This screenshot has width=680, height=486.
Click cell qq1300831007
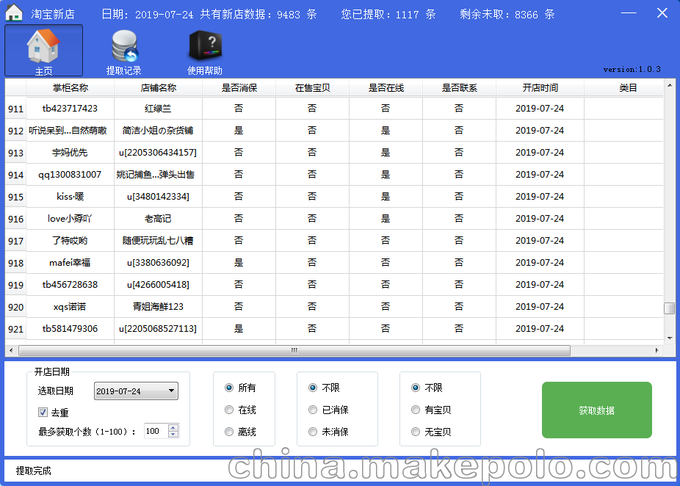(70, 174)
